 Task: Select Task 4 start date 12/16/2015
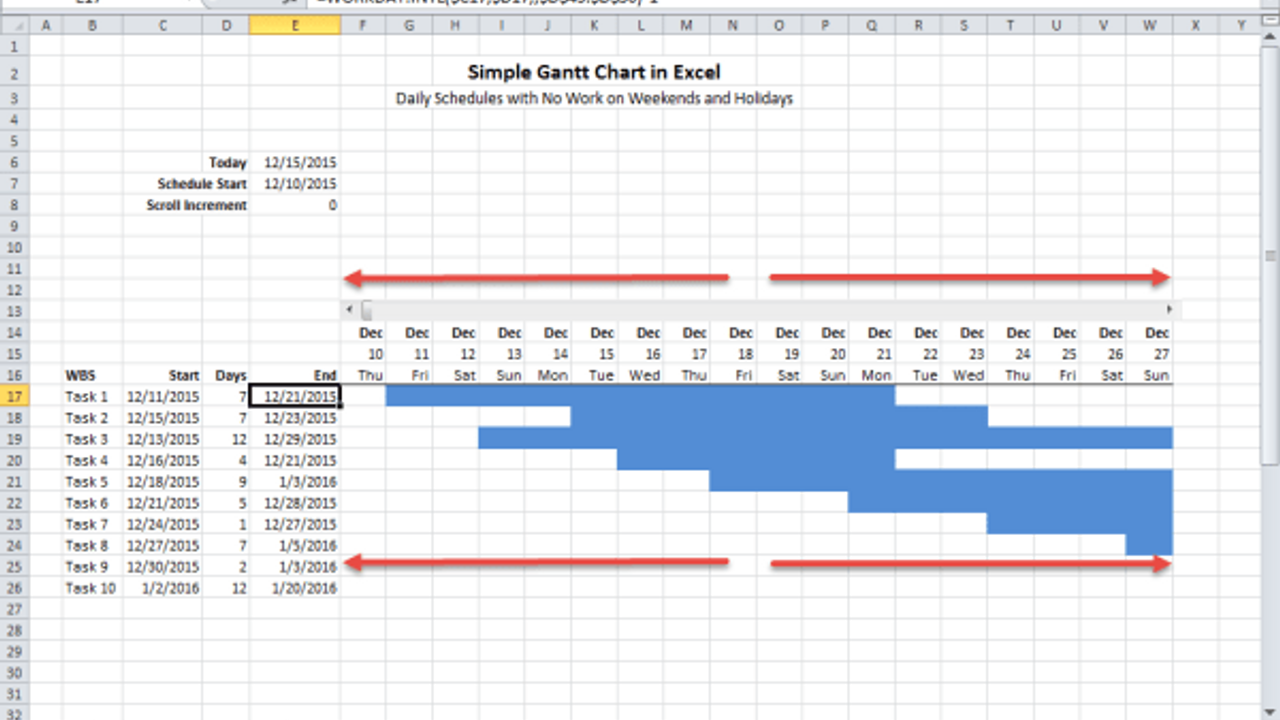point(162,460)
